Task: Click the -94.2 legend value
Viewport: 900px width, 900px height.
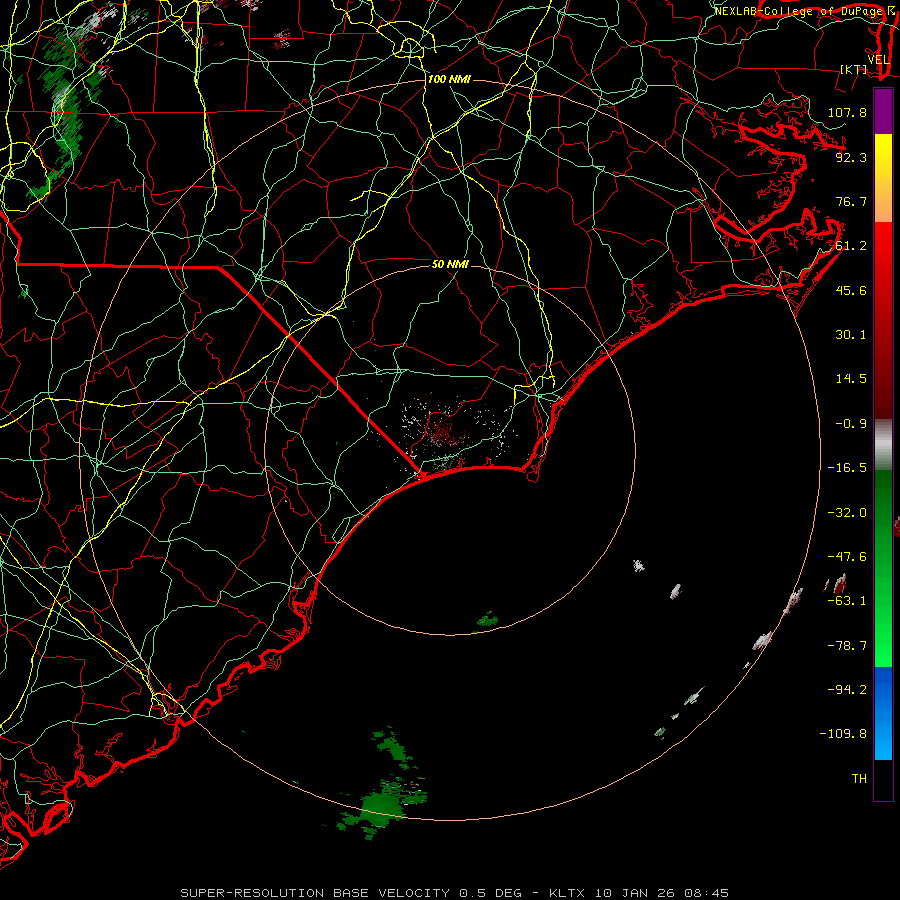Action: coord(847,689)
